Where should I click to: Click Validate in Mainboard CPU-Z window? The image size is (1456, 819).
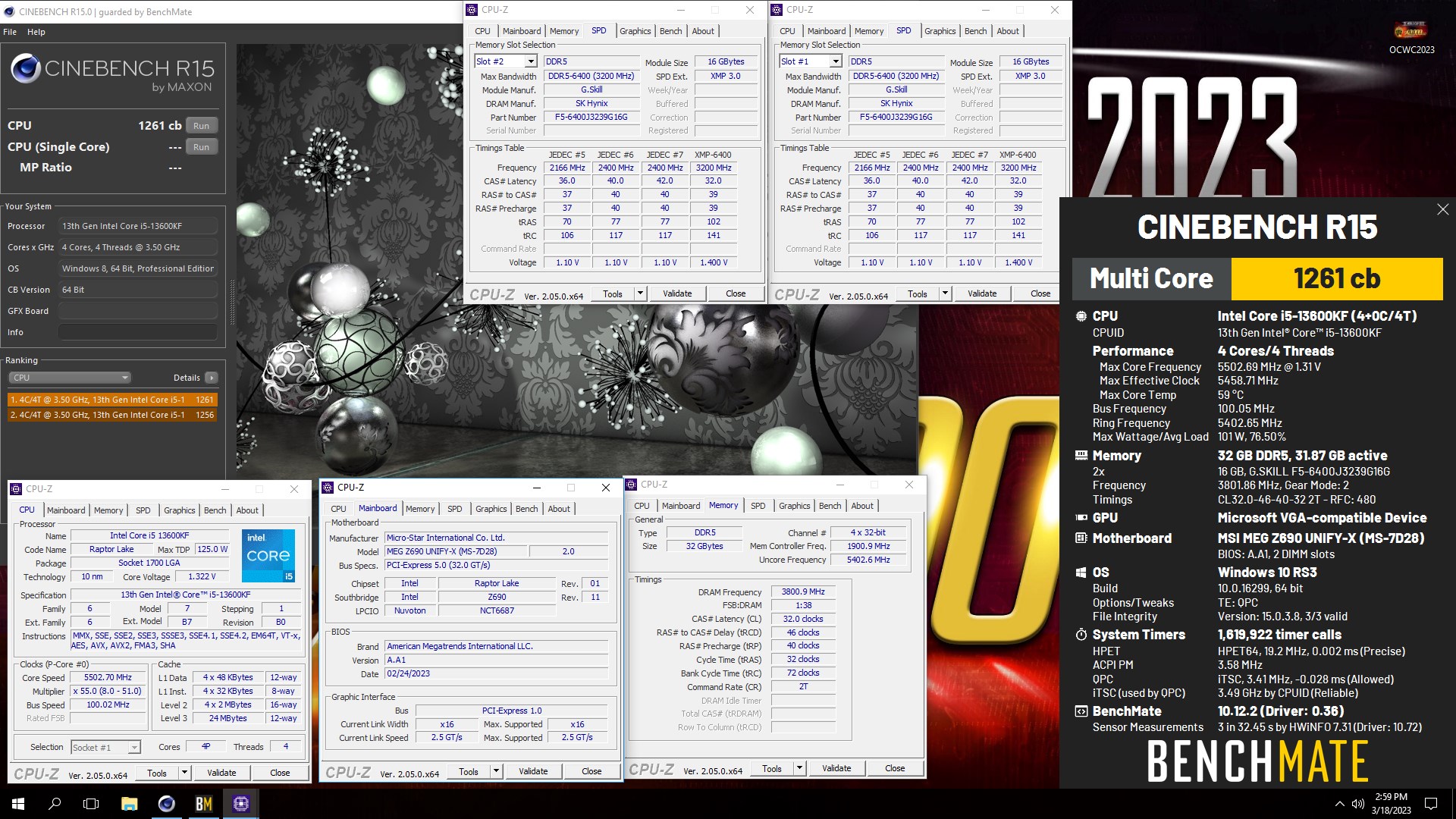tap(533, 771)
